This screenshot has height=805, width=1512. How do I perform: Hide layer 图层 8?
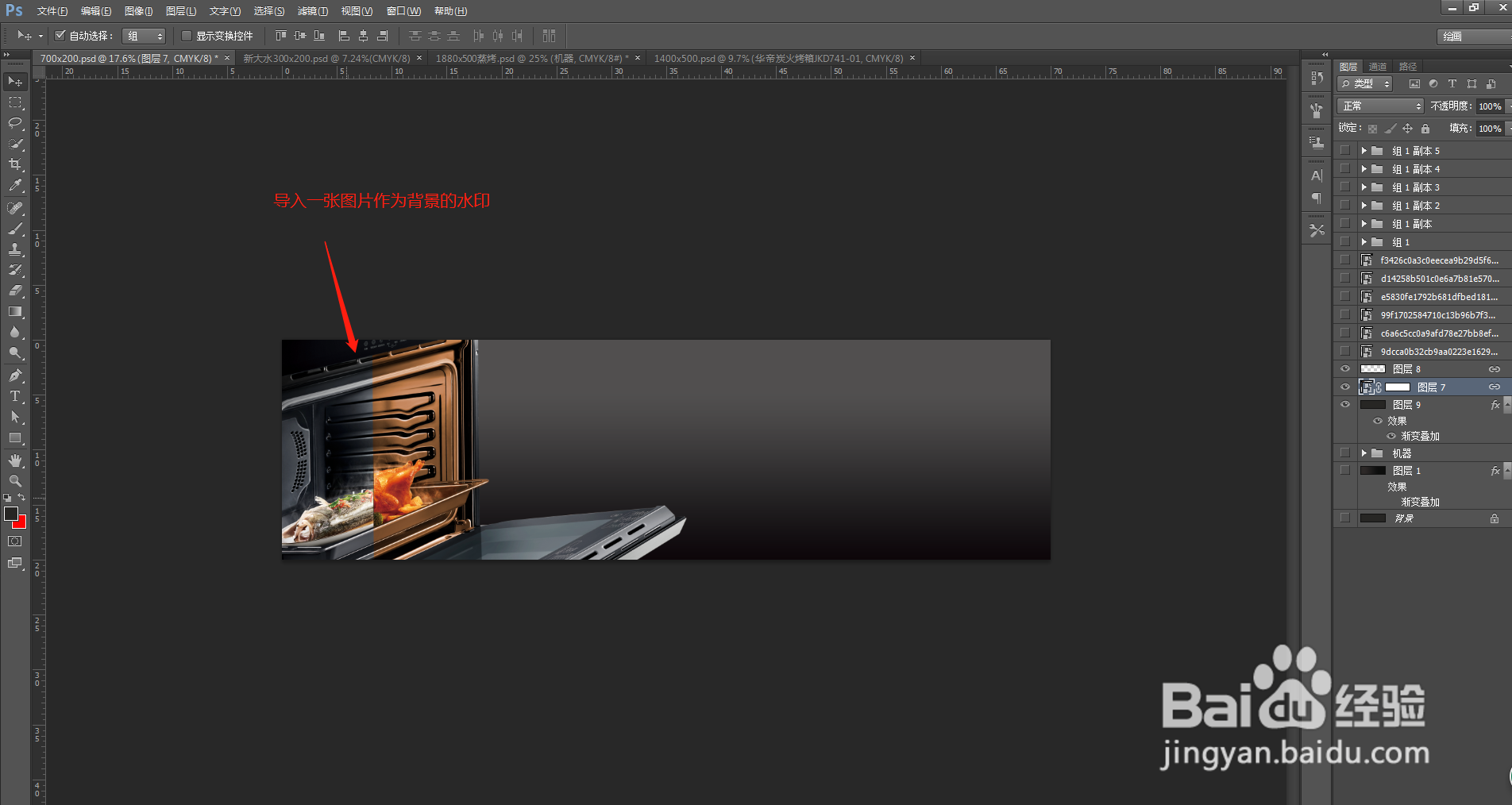point(1345,369)
